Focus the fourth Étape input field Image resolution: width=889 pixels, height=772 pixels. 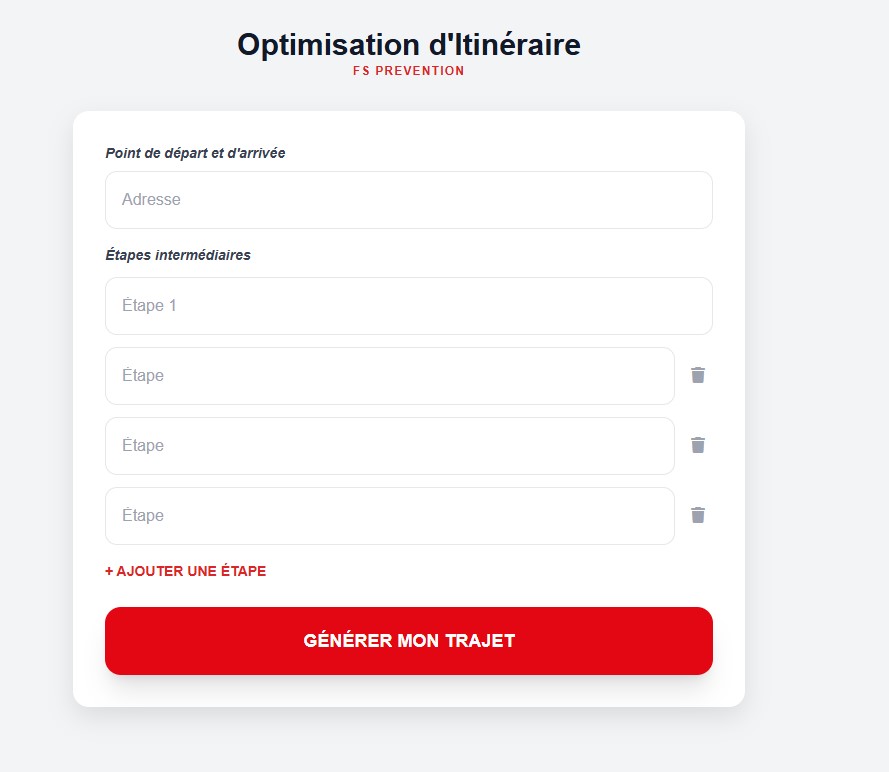tap(390, 515)
